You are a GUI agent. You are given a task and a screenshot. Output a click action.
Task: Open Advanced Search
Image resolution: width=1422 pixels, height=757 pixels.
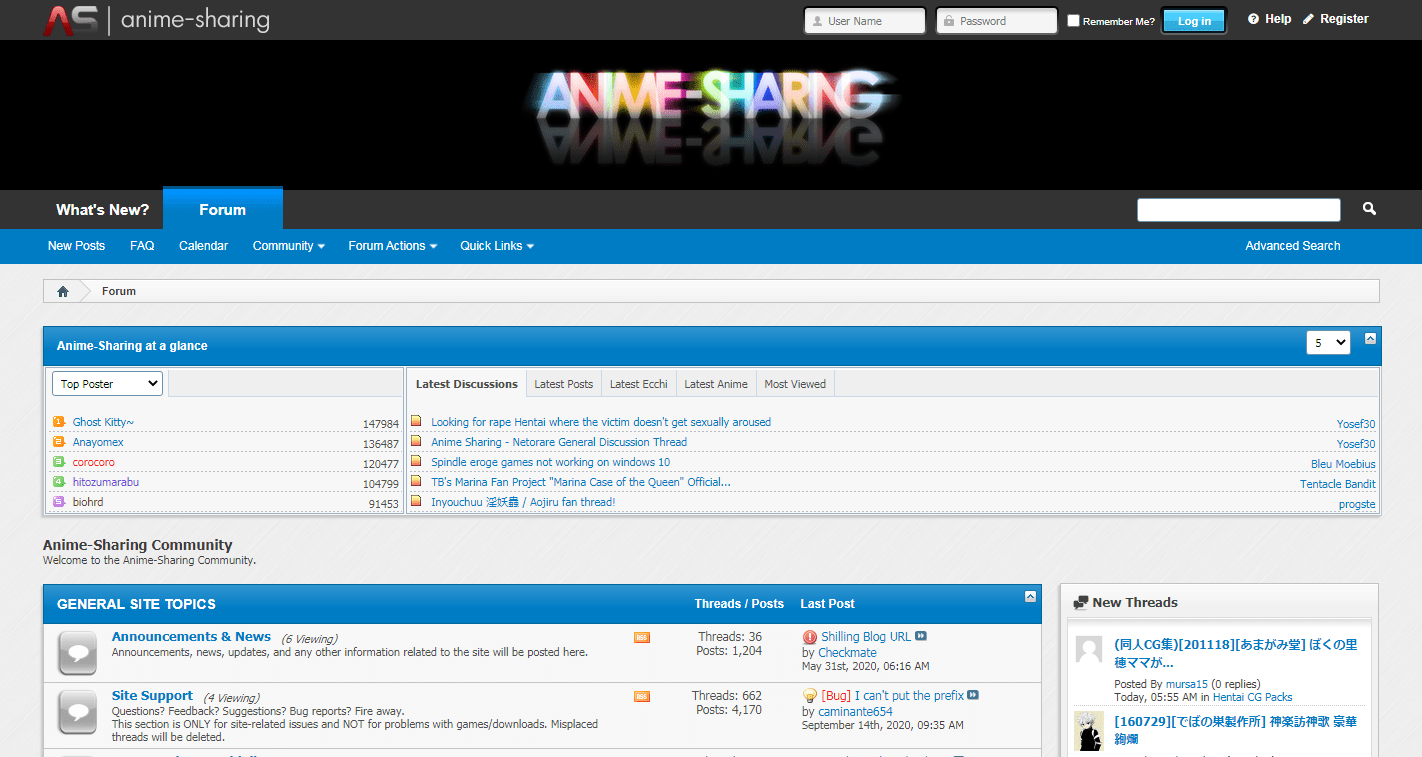click(x=1293, y=246)
